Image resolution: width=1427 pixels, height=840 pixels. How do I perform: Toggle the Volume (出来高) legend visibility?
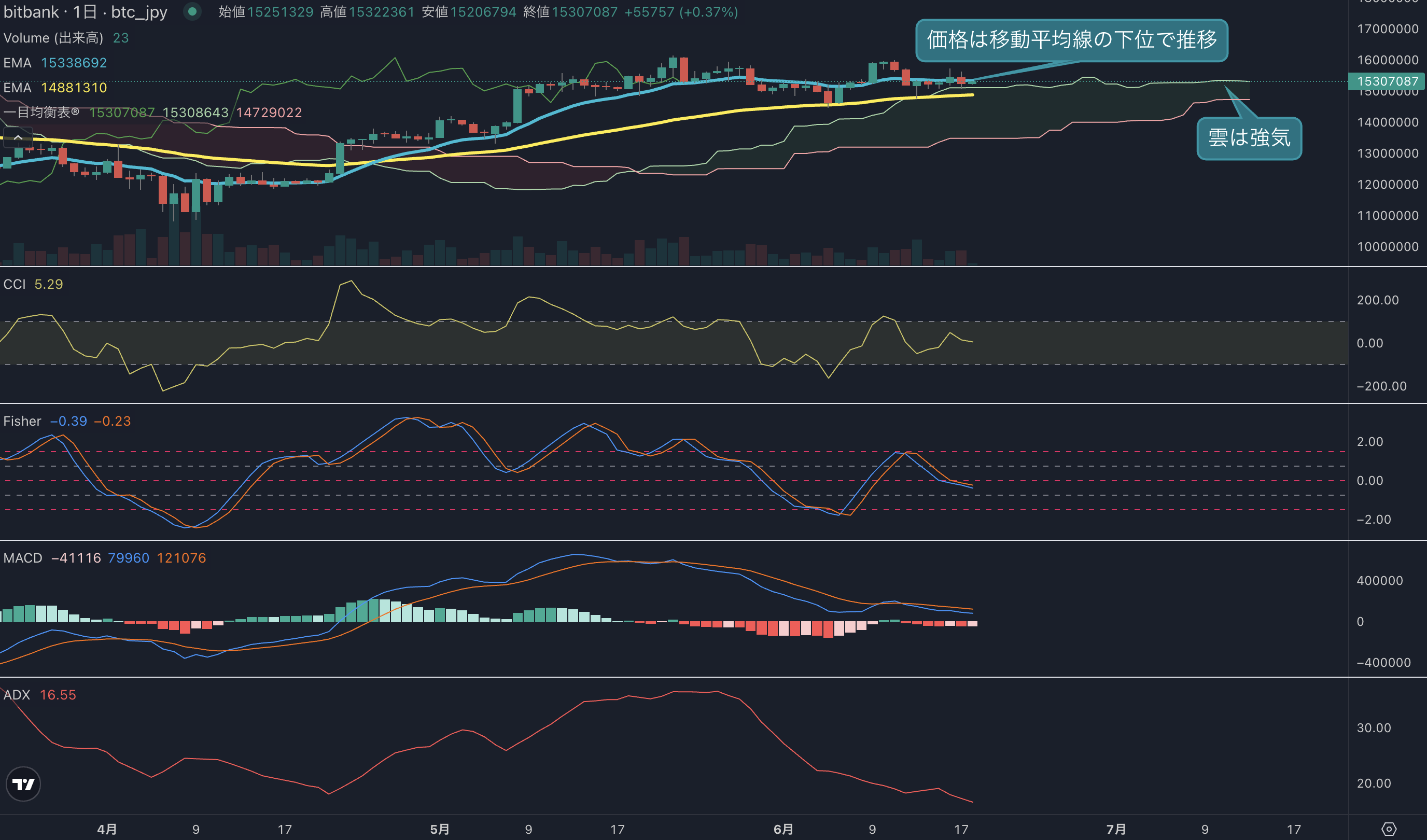[57, 37]
